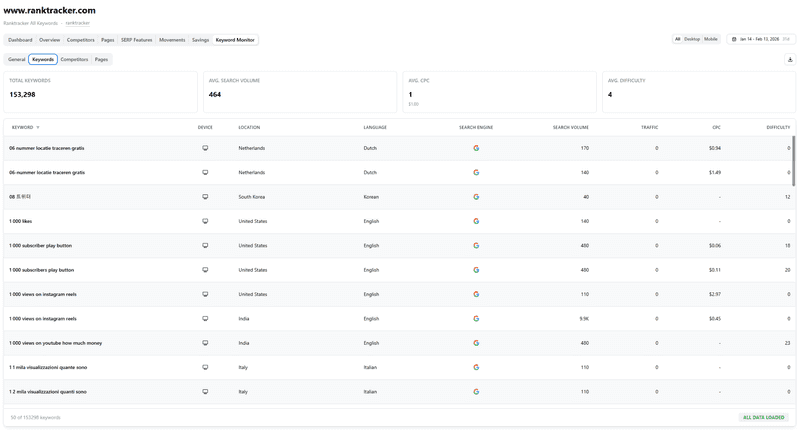Click the ALL DATA LOADED badge
The width and height of the screenshot is (800, 430).
(763, 417)
